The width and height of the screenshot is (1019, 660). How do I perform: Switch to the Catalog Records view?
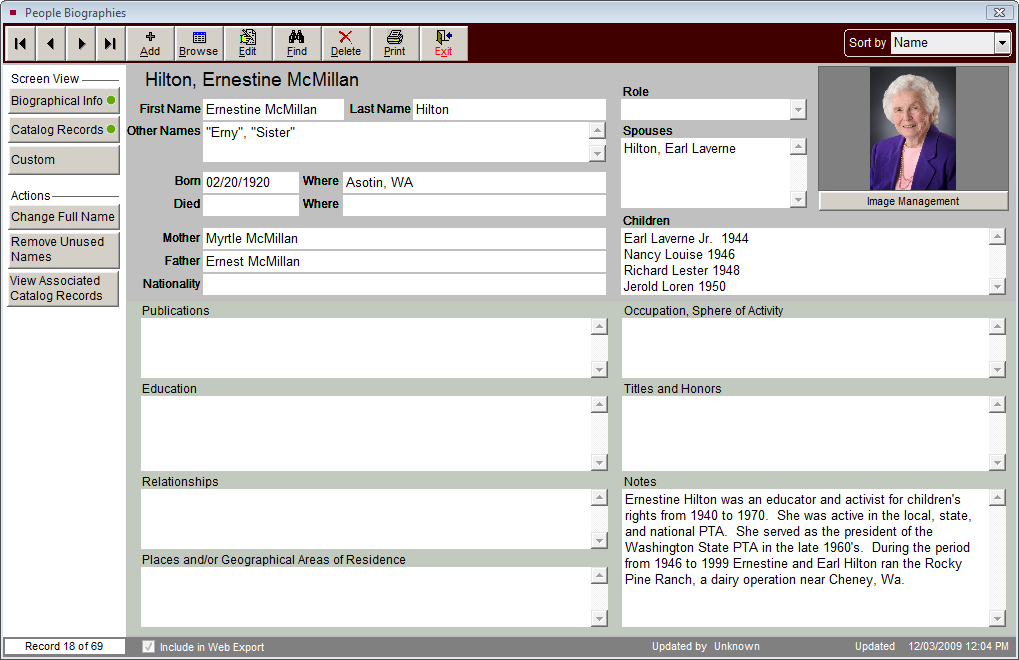point(63,130)
